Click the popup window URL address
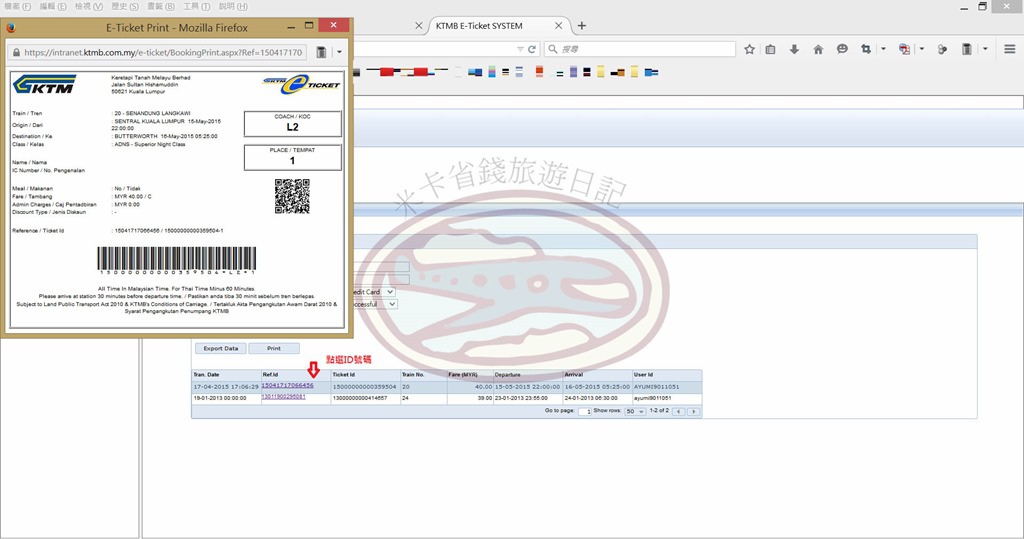This screenshot has width=1024, height=539. point(163,52)
